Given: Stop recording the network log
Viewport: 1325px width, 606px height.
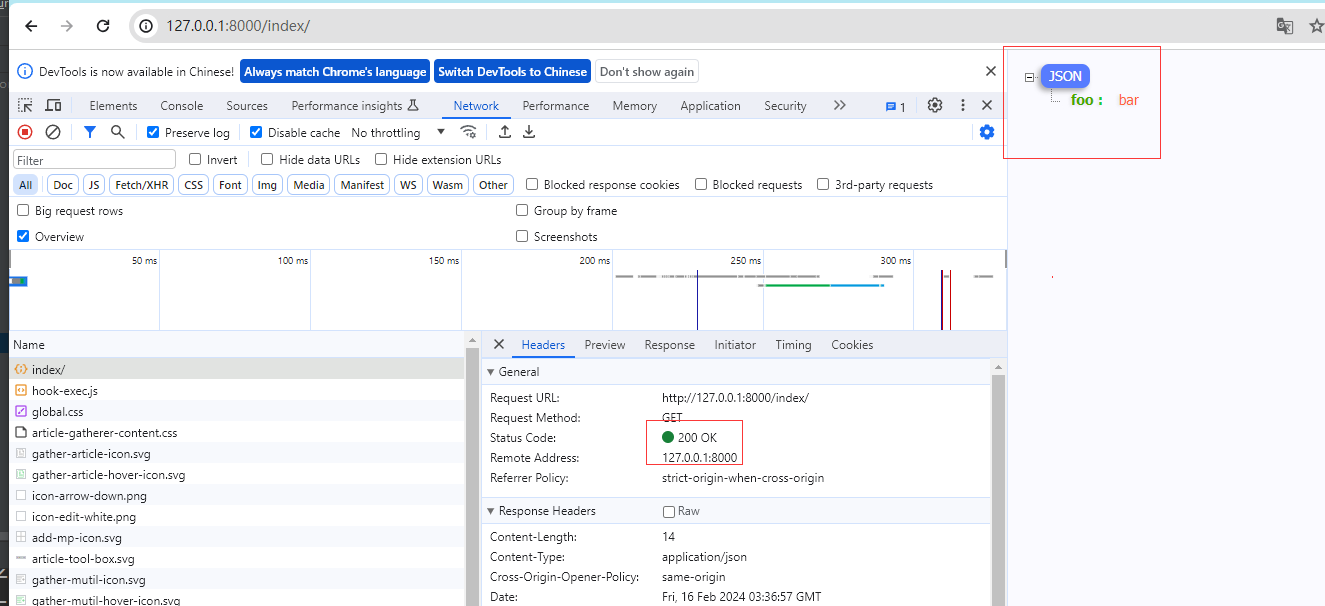Looking at the screenshot, I should 25,132.
